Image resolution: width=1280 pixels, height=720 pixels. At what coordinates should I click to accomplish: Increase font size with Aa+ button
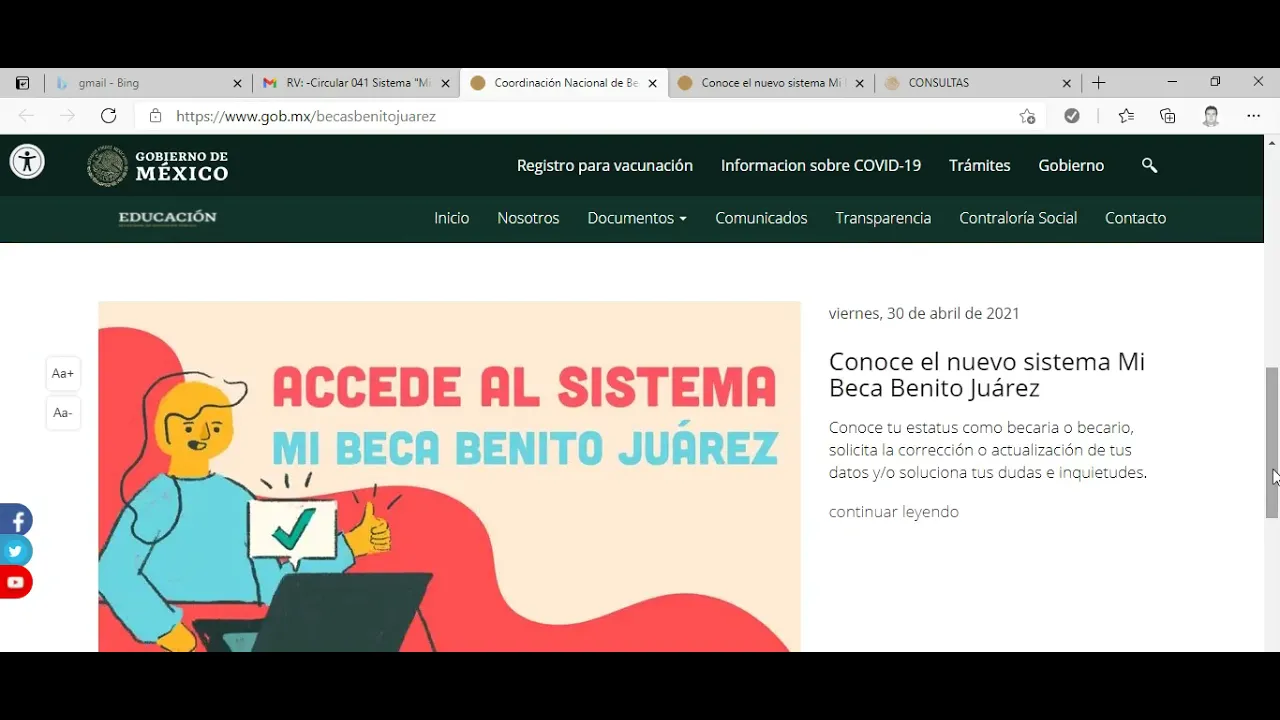point(63,374)
